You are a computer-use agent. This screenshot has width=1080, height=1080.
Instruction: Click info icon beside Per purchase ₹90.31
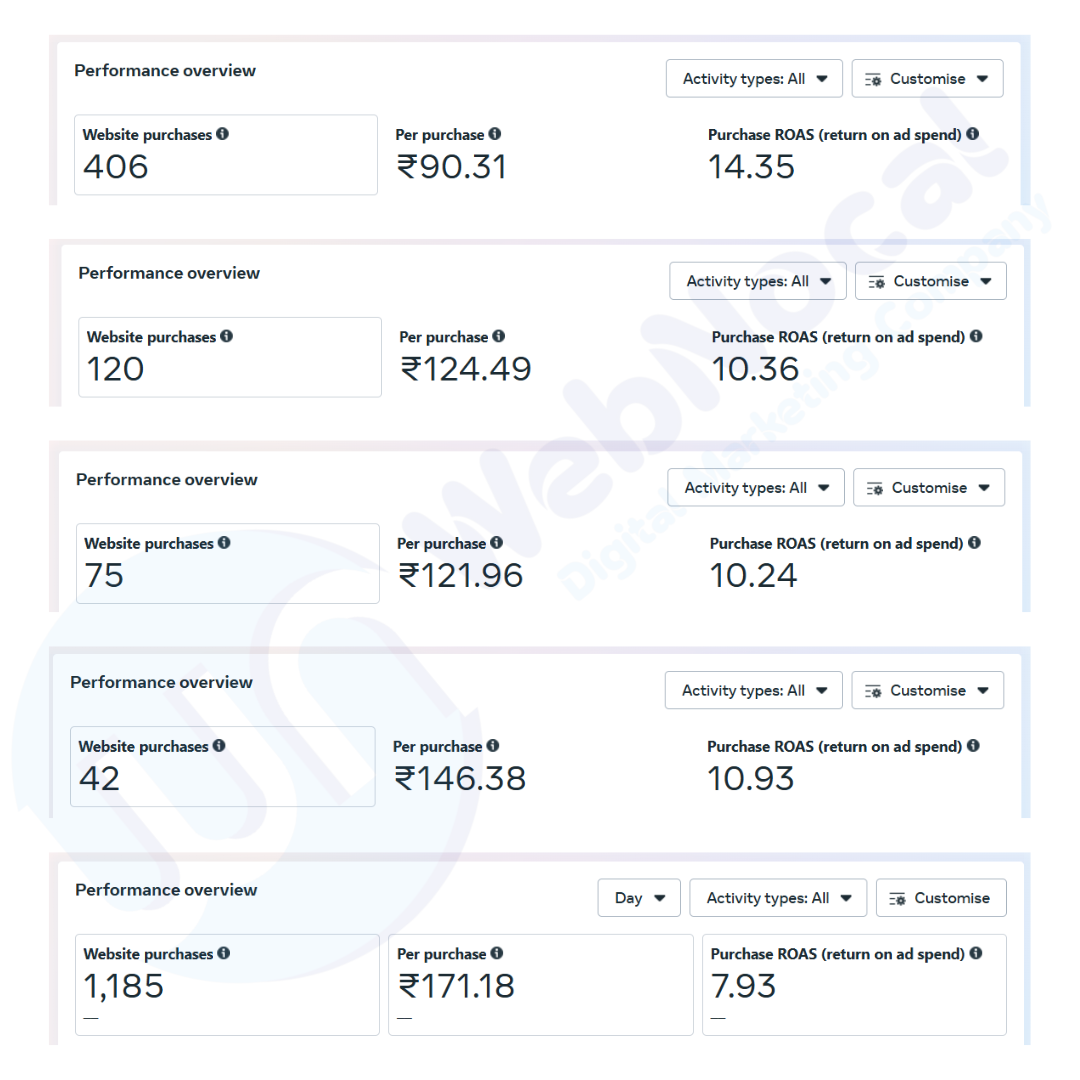pos(495,134)
